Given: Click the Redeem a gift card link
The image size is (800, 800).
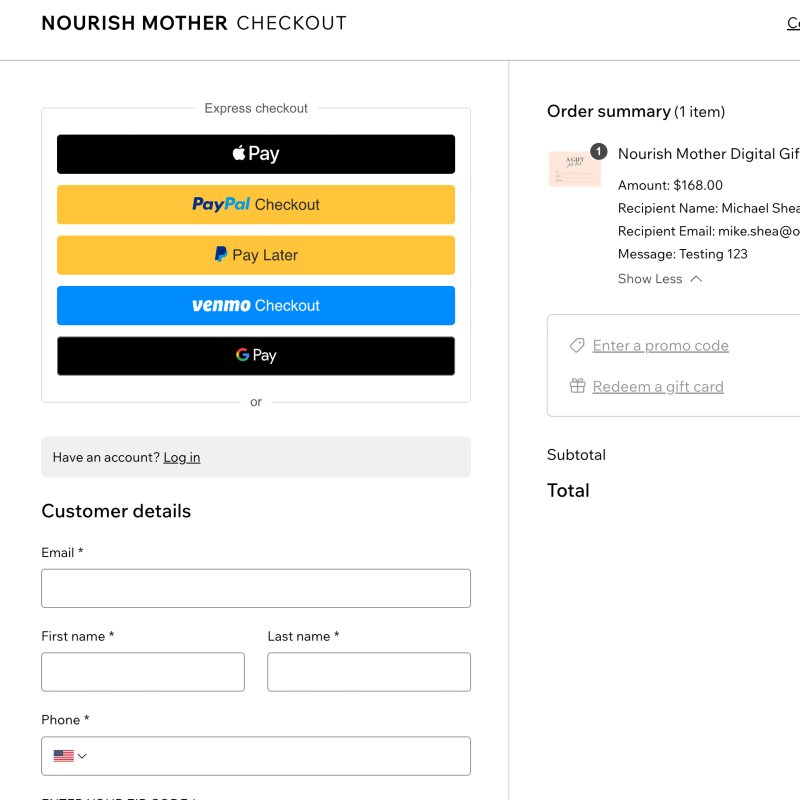Looking at the screenshot, I should 658,387.
